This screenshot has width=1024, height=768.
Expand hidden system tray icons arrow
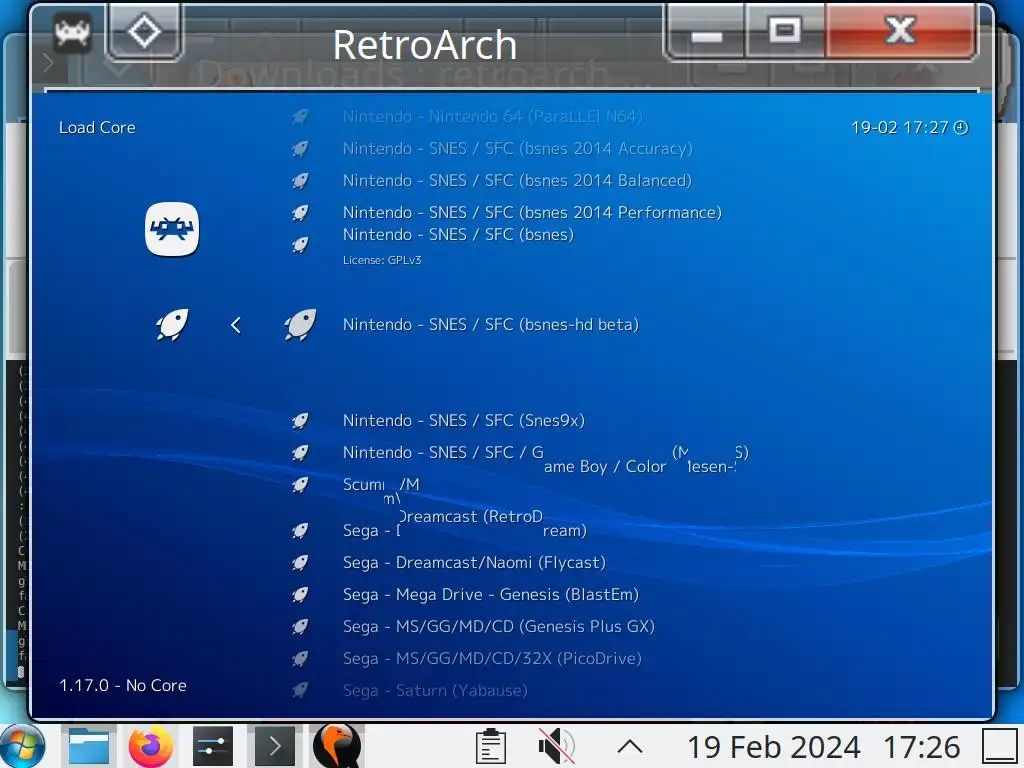[630, 746]
